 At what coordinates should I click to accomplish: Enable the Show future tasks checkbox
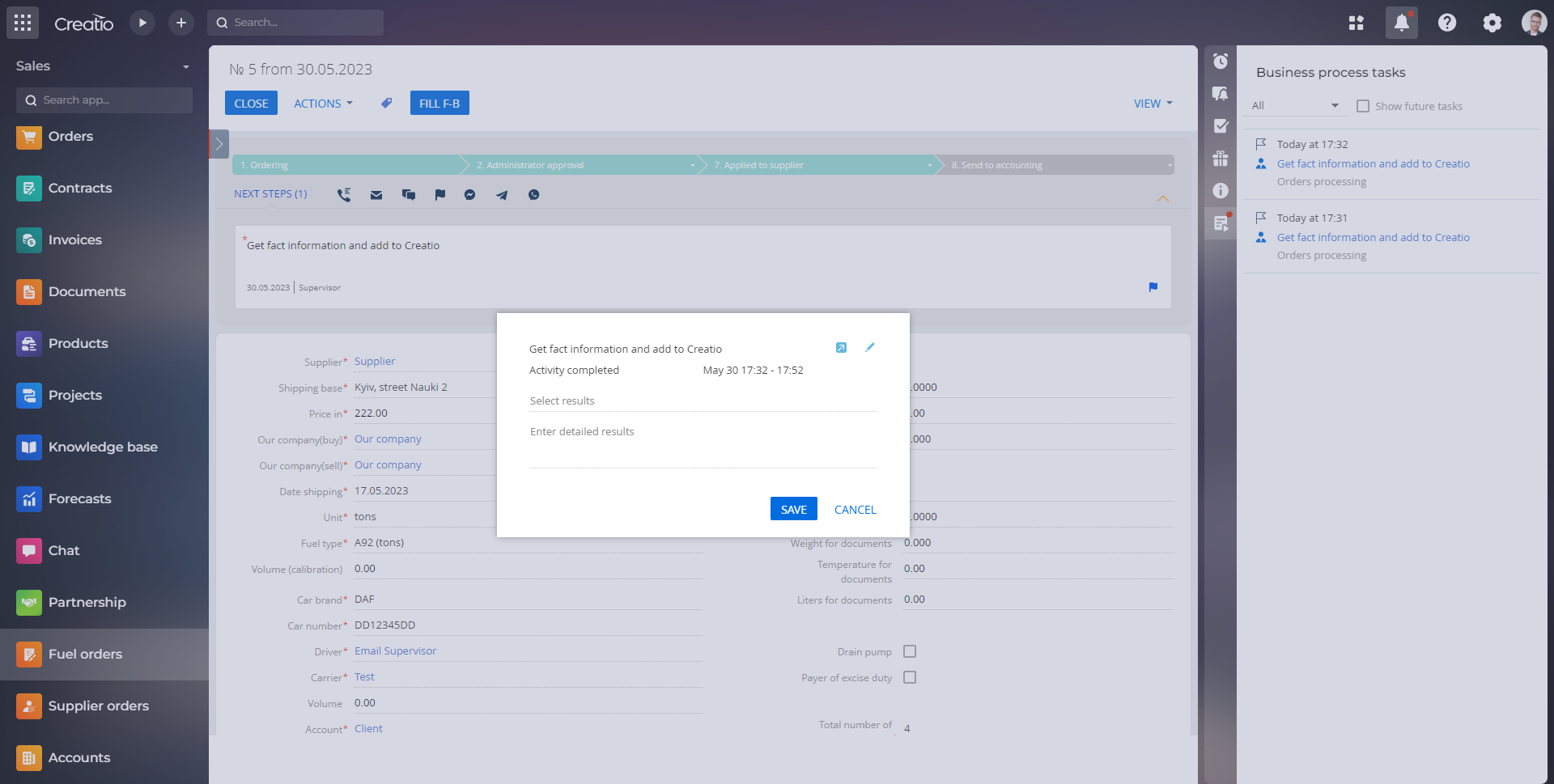[1361, 106]
